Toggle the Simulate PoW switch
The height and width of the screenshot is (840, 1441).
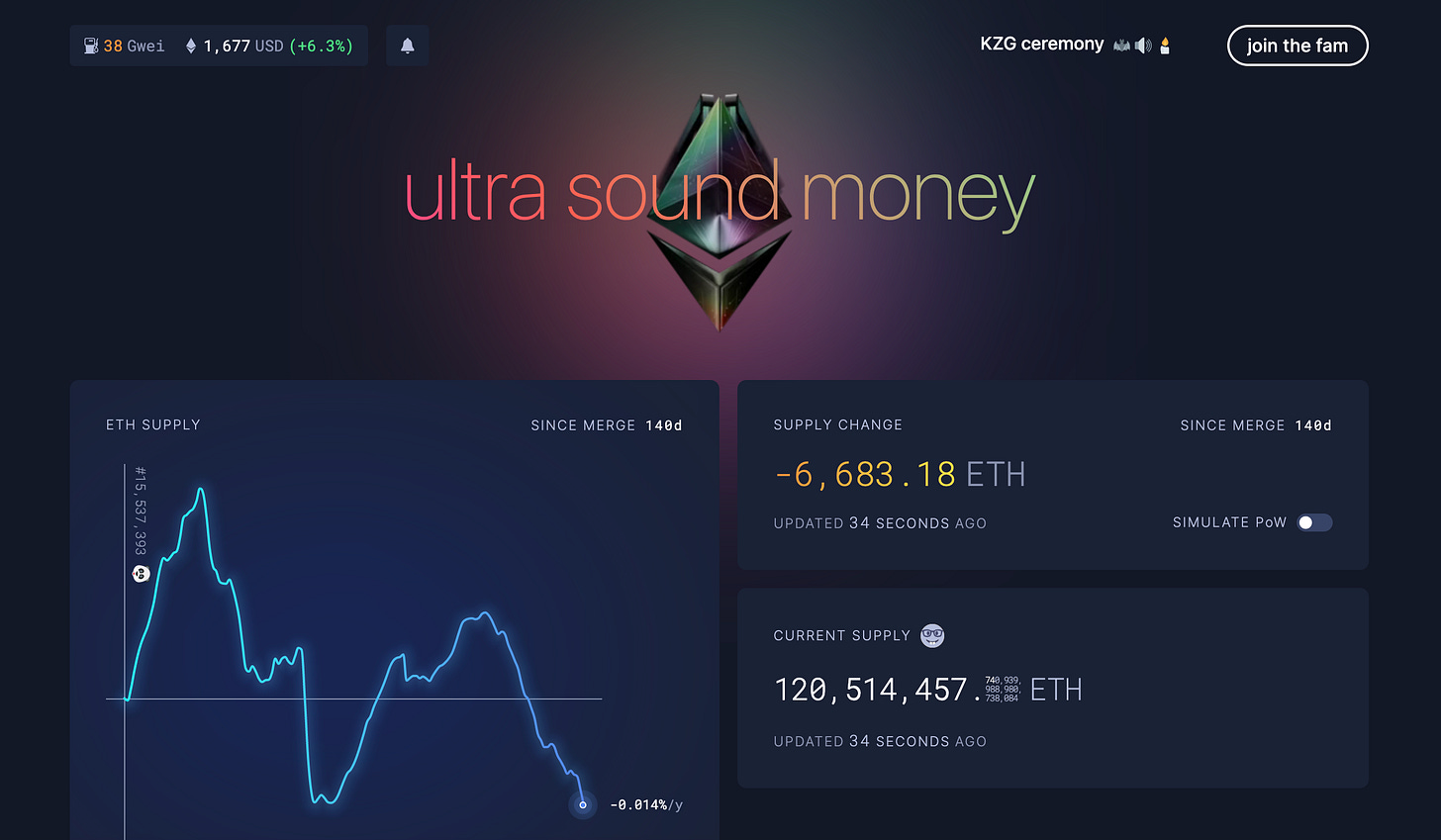click(x=1314, y=522)
